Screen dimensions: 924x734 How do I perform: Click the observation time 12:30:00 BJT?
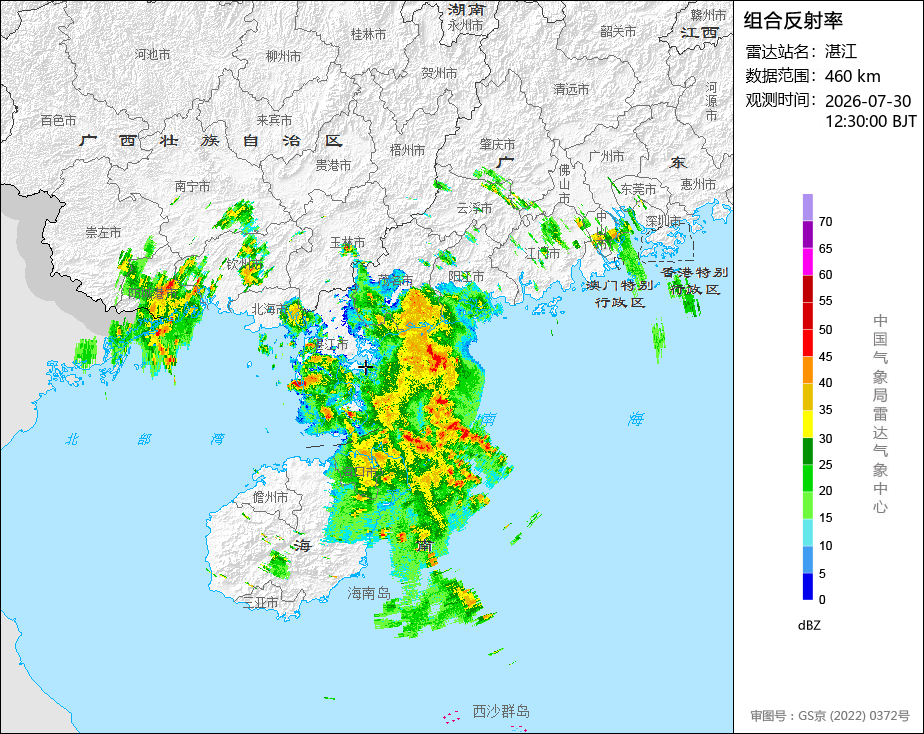[870, 121]
